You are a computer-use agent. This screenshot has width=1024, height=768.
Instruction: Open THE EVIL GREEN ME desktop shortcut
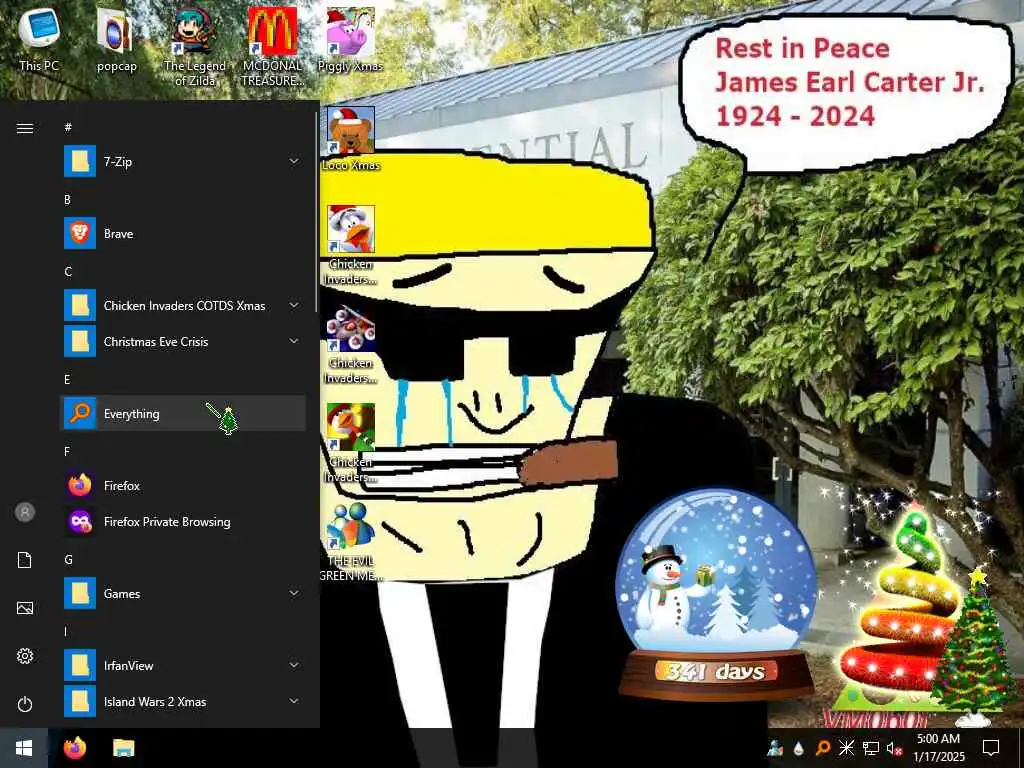pos(351,542)
